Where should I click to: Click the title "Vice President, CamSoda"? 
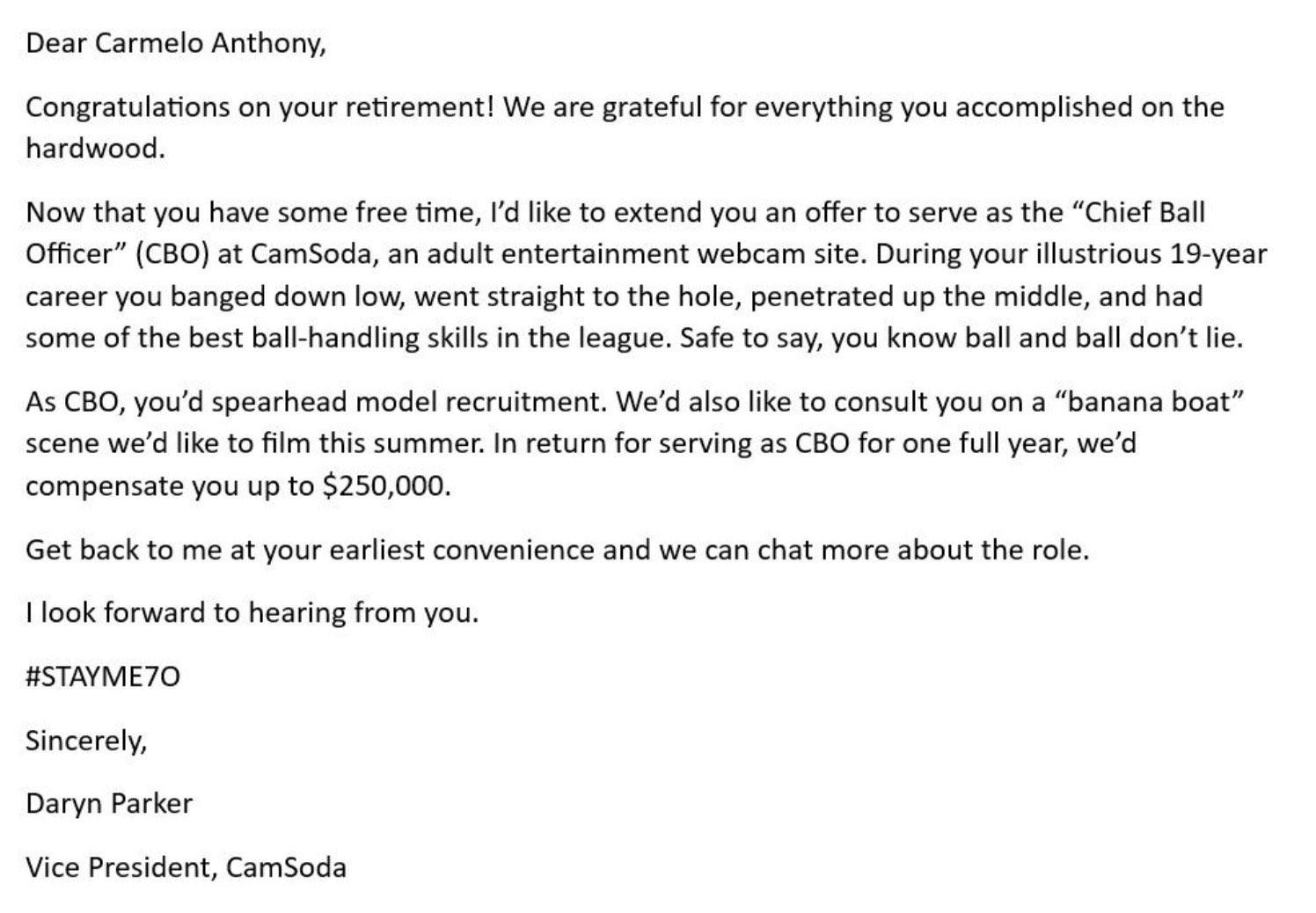186,868
